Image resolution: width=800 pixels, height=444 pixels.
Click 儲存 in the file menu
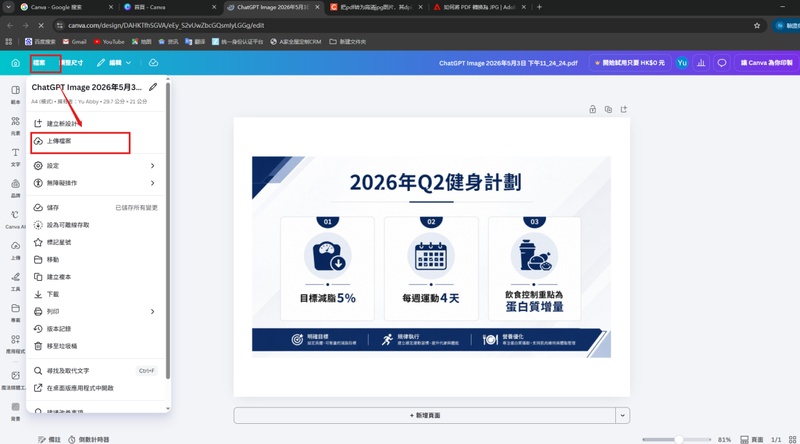pos(96,208)
